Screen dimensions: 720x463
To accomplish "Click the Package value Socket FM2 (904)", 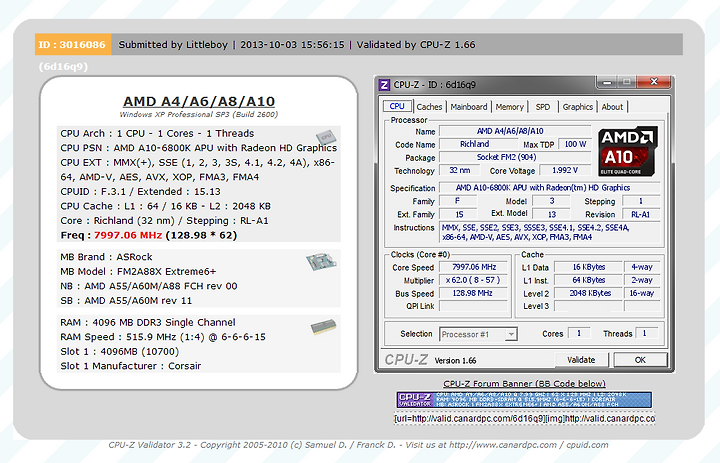I will point(515,157).
